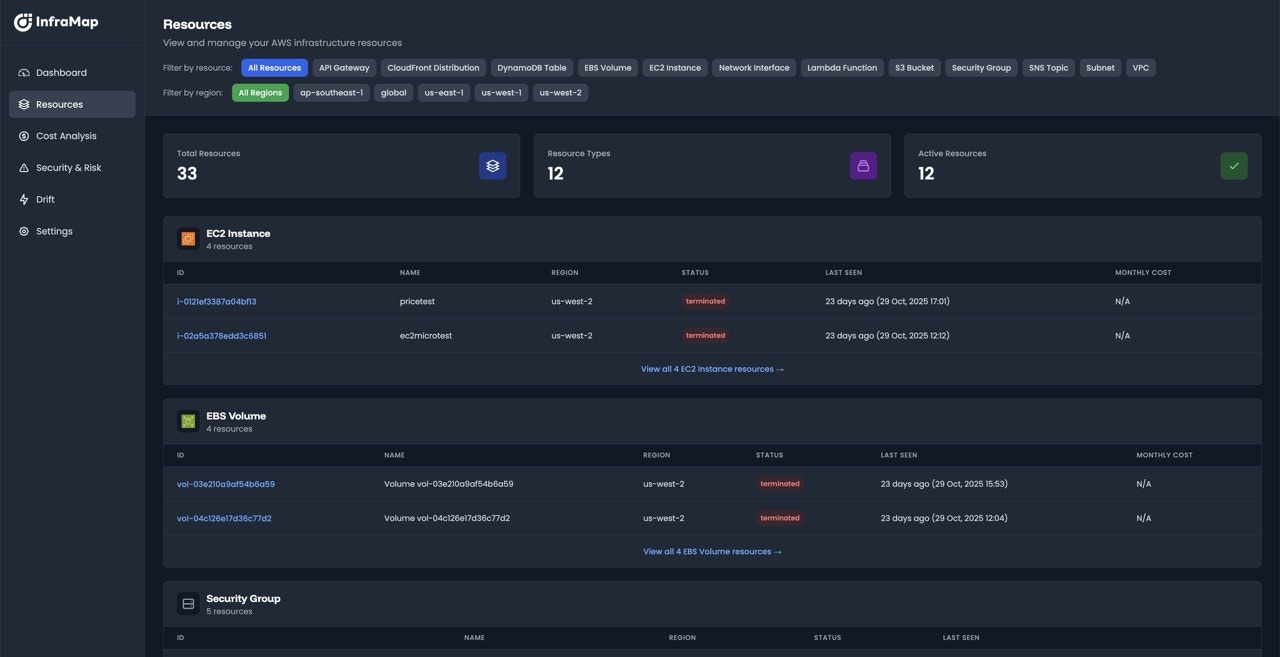Click the Settings gear icon in sidebar
This screenshot has width=1280, height=657.
24,231
